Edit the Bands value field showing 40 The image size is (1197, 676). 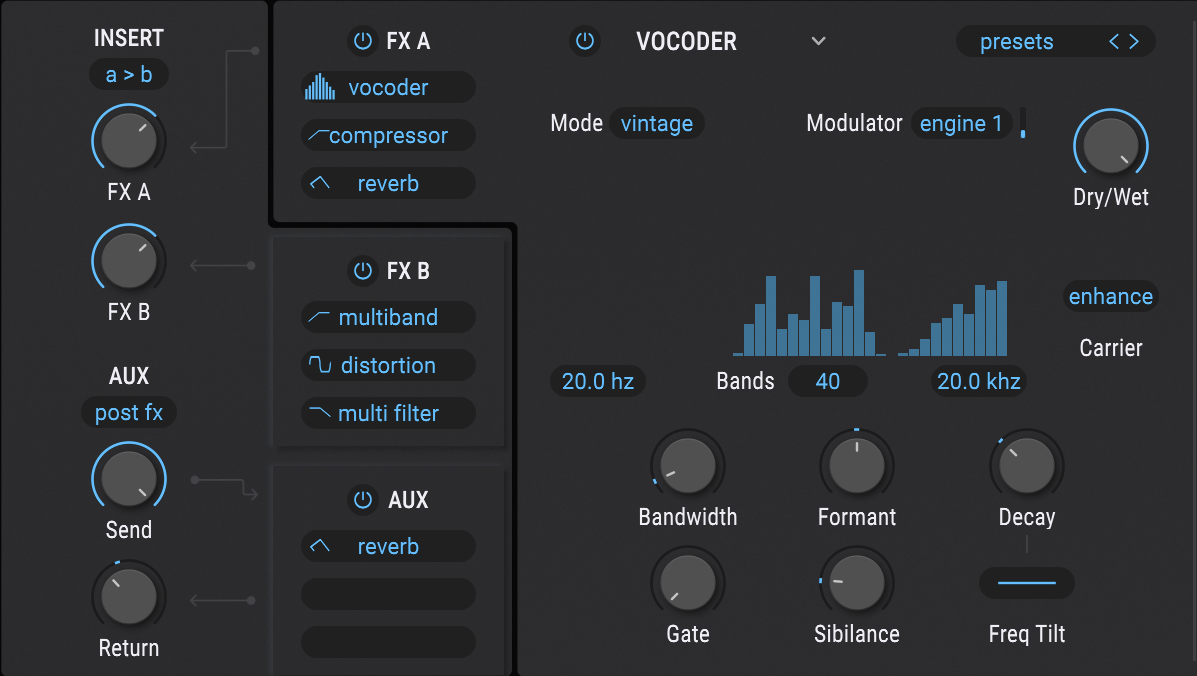[828, 381]
